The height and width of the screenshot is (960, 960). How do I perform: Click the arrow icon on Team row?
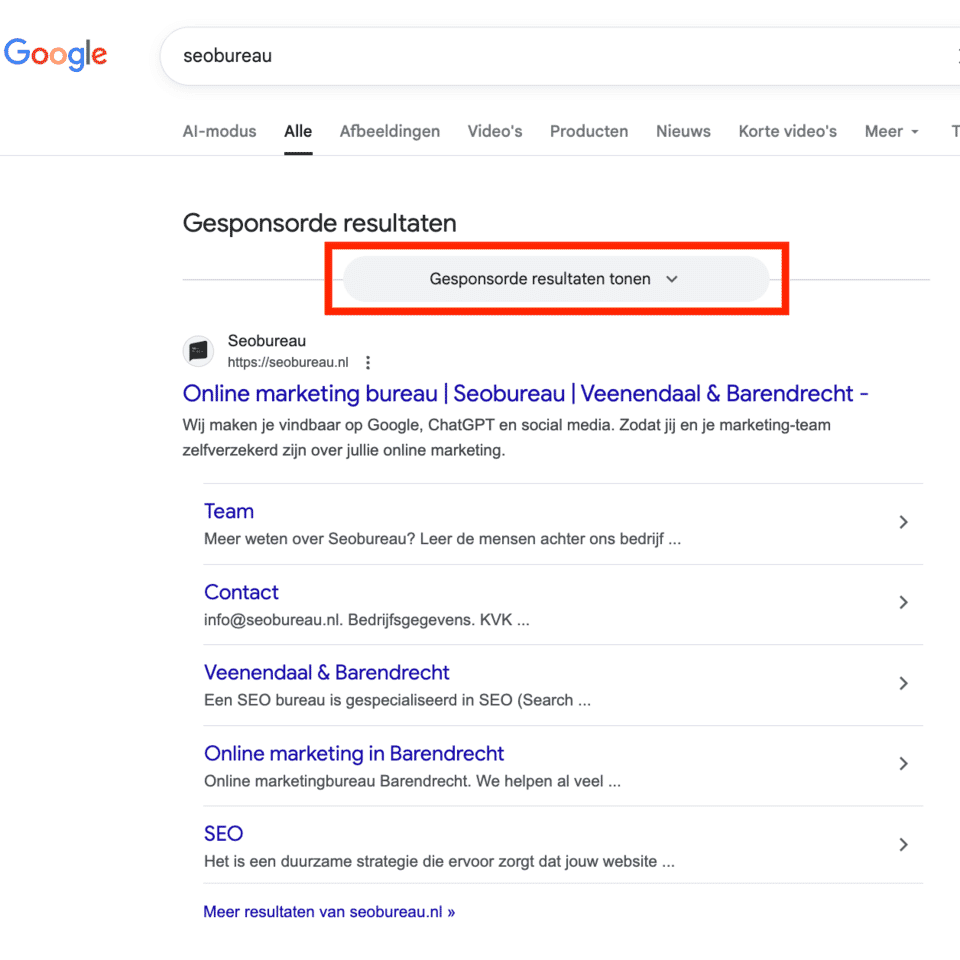pyautogui.click(x=903, y=522)
